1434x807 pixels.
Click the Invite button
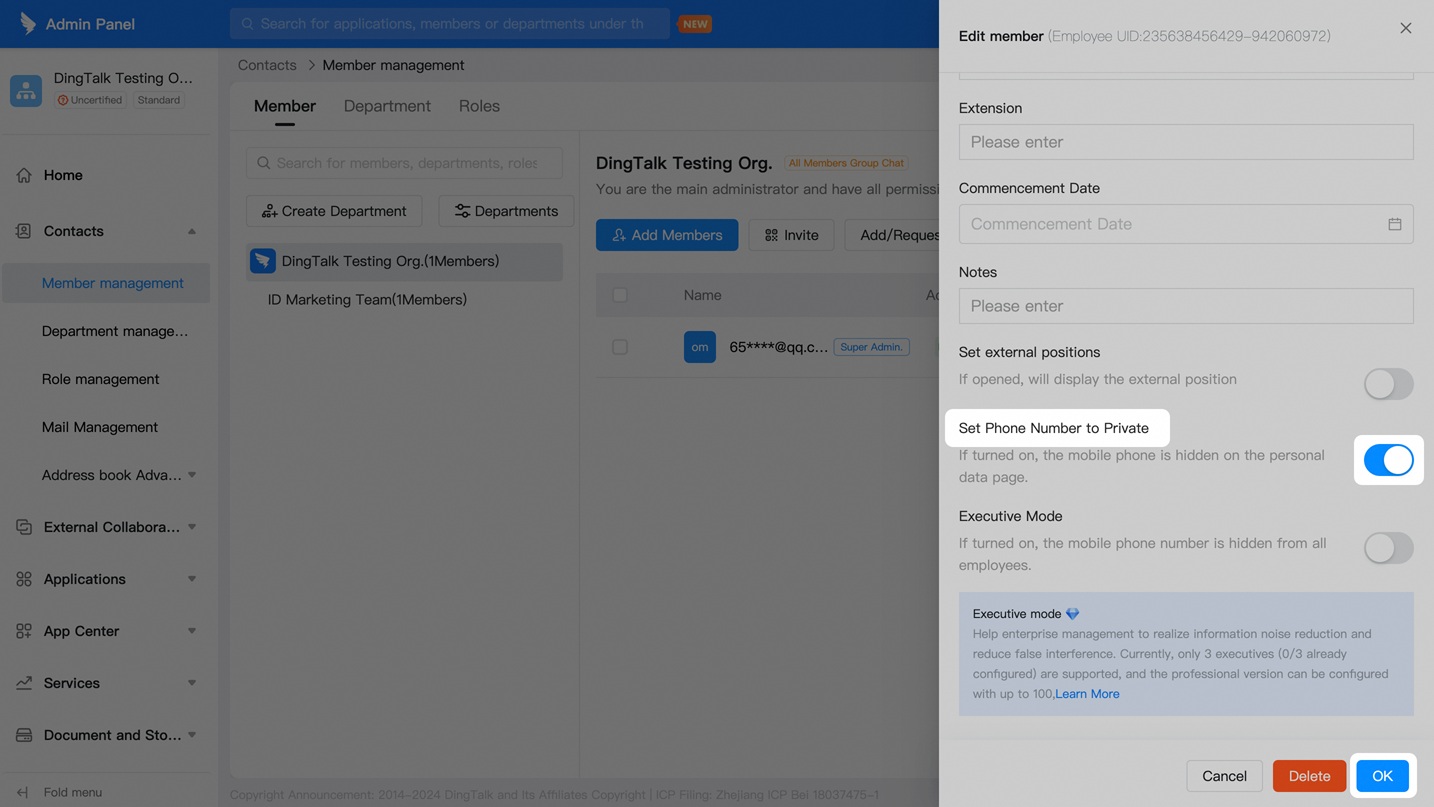point(791,235)
